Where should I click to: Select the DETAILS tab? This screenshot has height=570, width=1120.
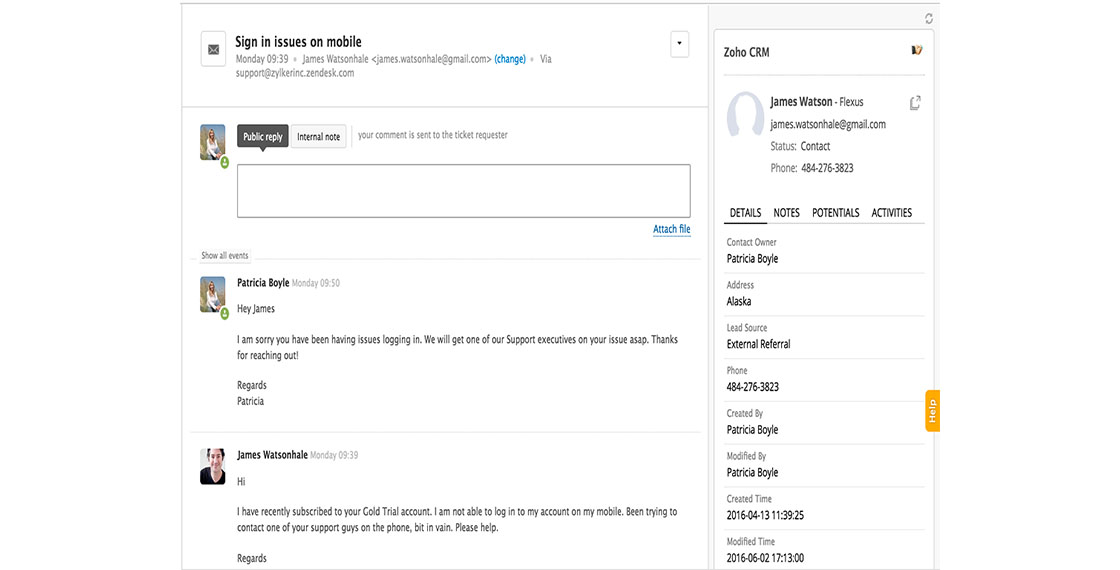pyautogui.click(x=745, y=213)
